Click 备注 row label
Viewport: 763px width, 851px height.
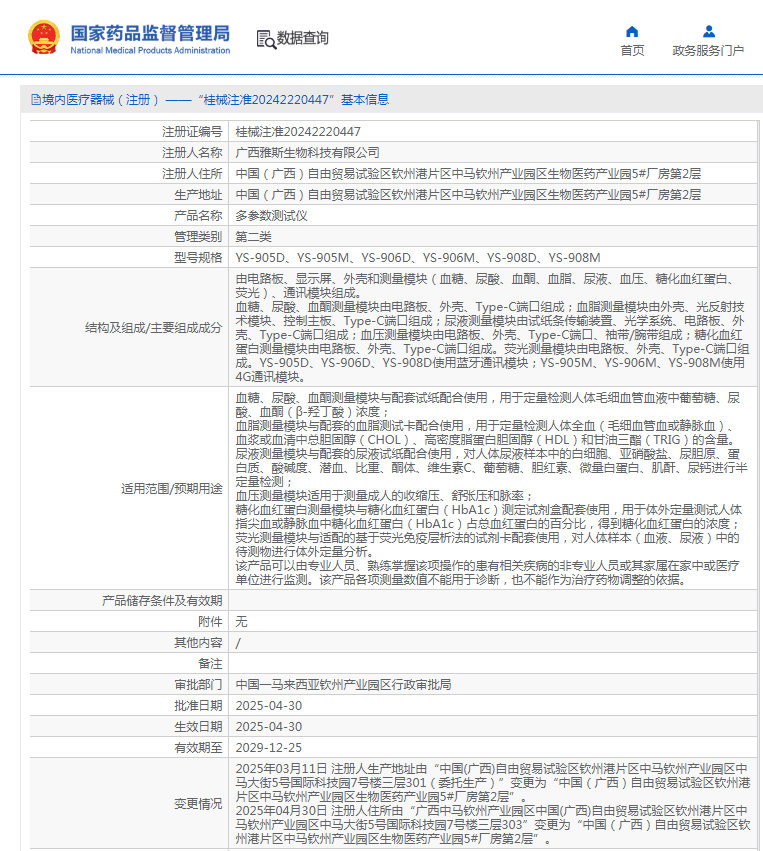[210, 664]
